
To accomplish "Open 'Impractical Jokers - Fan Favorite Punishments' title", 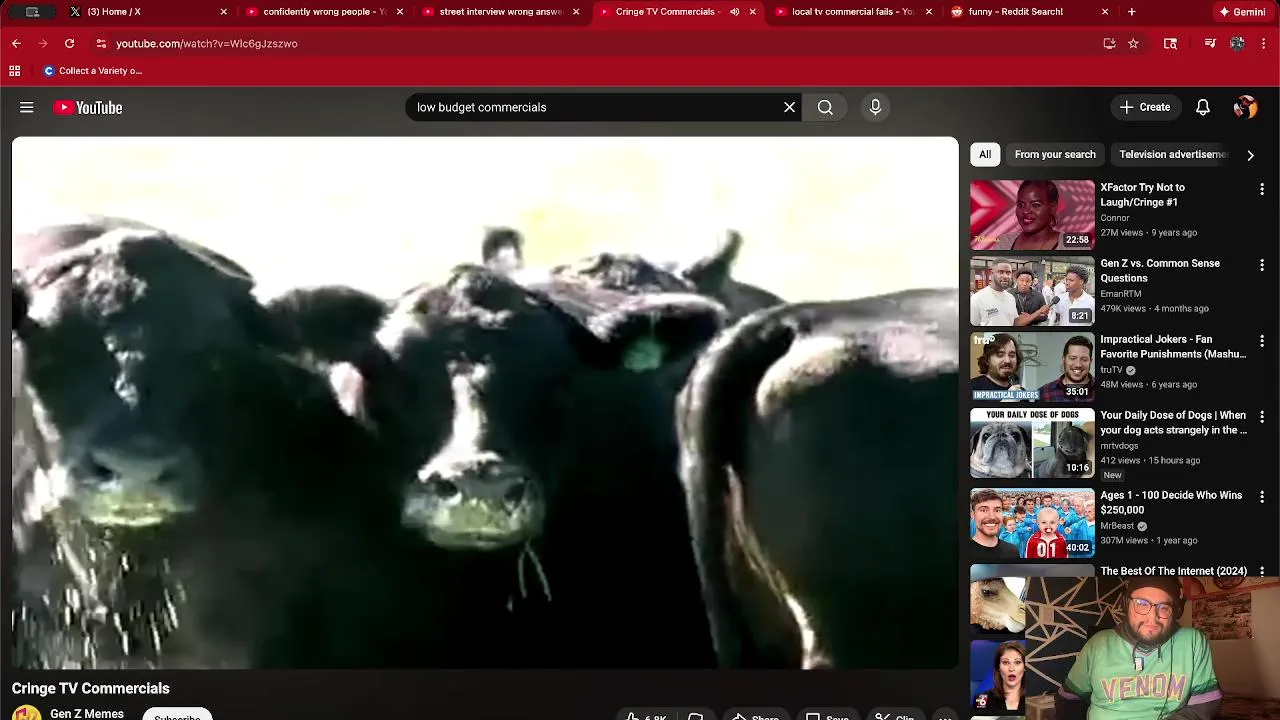I will (1173, 346).
